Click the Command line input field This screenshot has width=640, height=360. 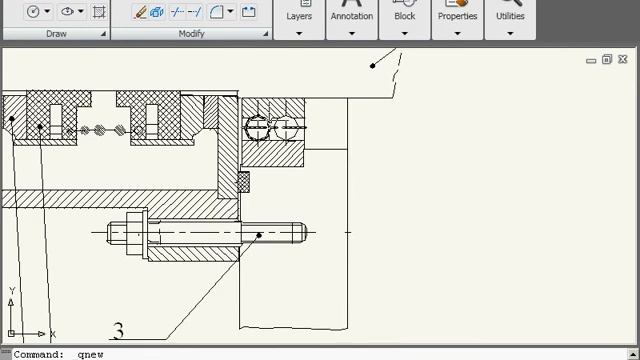320,354
